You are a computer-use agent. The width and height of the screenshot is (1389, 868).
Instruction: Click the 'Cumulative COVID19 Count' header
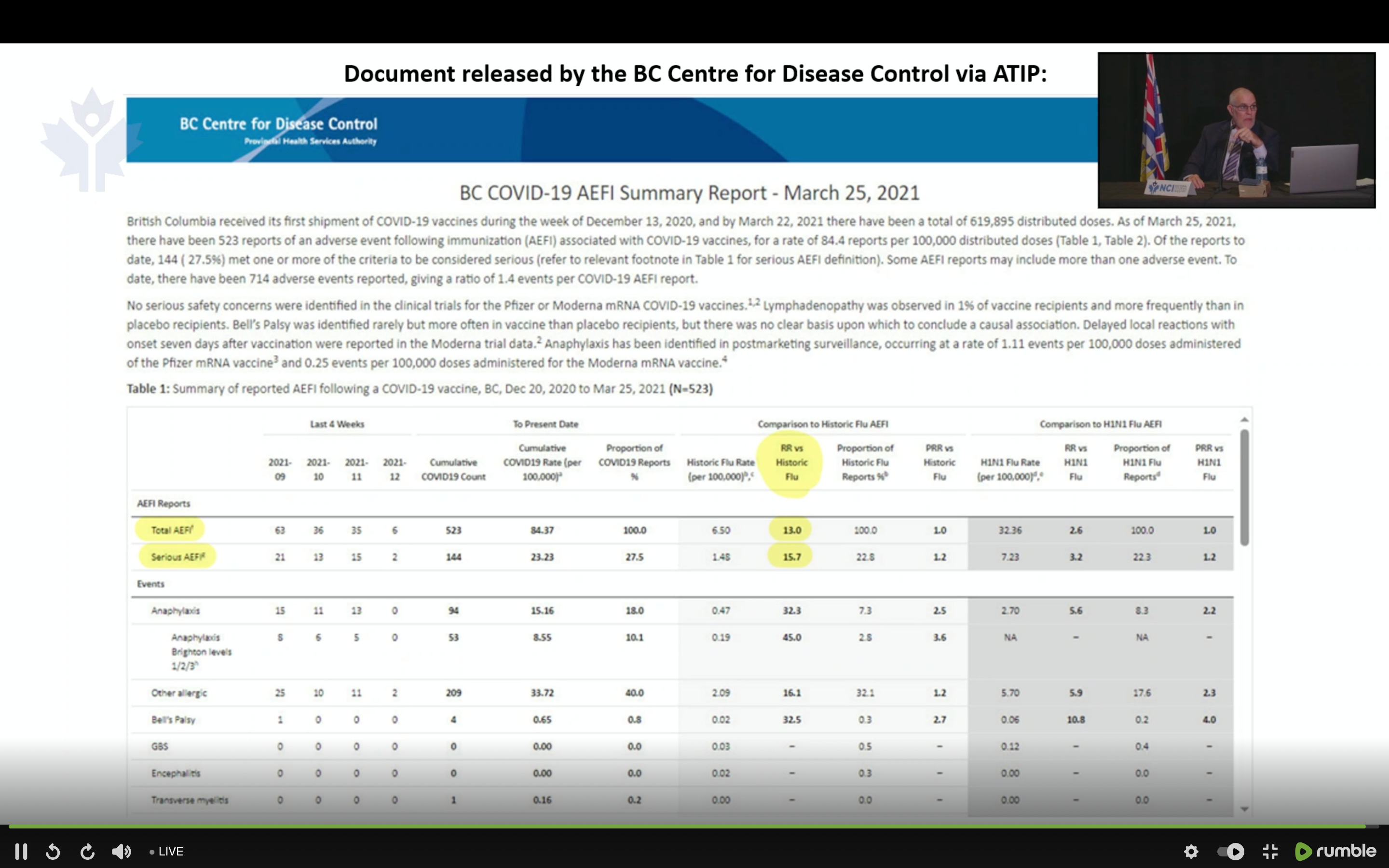453,470
